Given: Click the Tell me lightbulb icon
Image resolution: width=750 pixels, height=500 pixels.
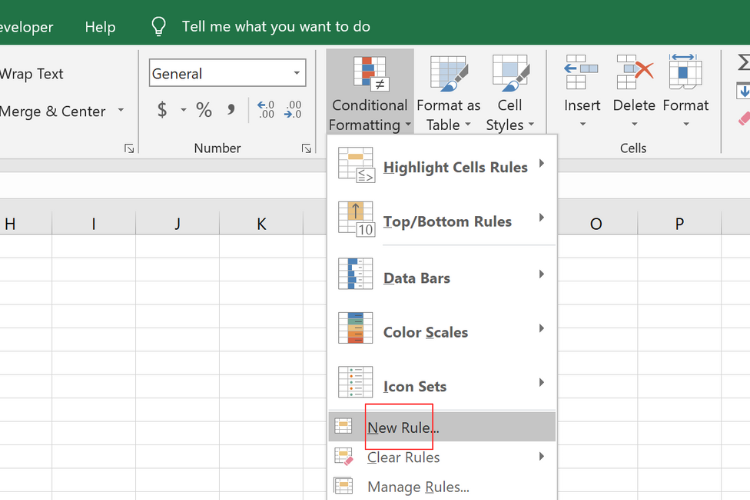Looking at the screenshot, I should click(158, 26).
